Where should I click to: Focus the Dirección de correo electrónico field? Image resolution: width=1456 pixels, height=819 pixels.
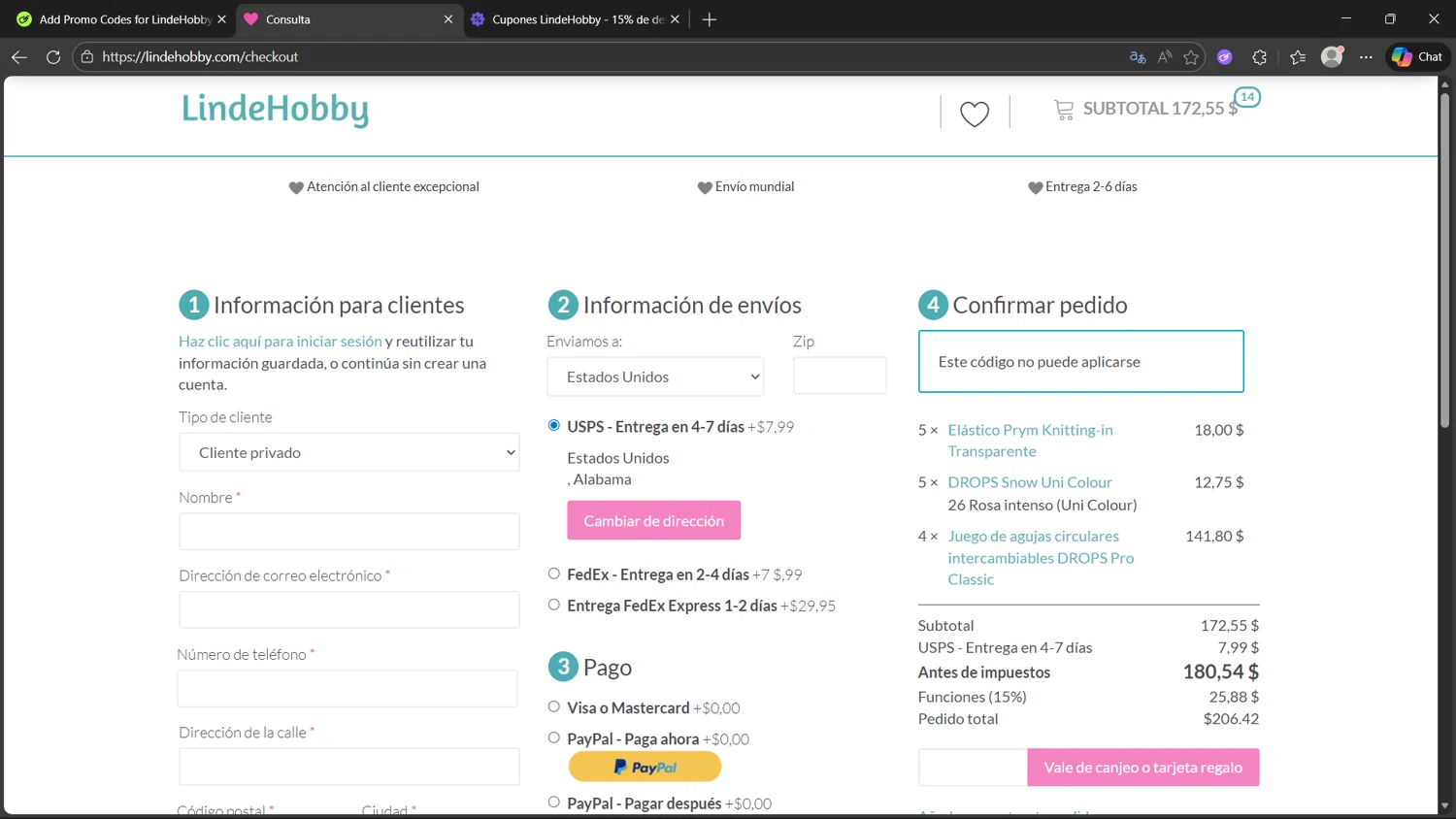click(349, 609)
